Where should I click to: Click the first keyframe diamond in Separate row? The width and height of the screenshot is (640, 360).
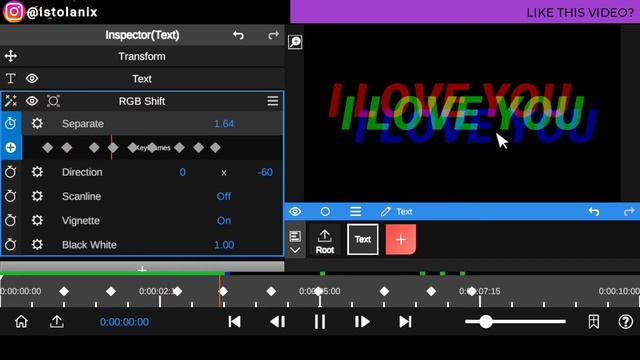pyautogui.click(x=48, y=147)
